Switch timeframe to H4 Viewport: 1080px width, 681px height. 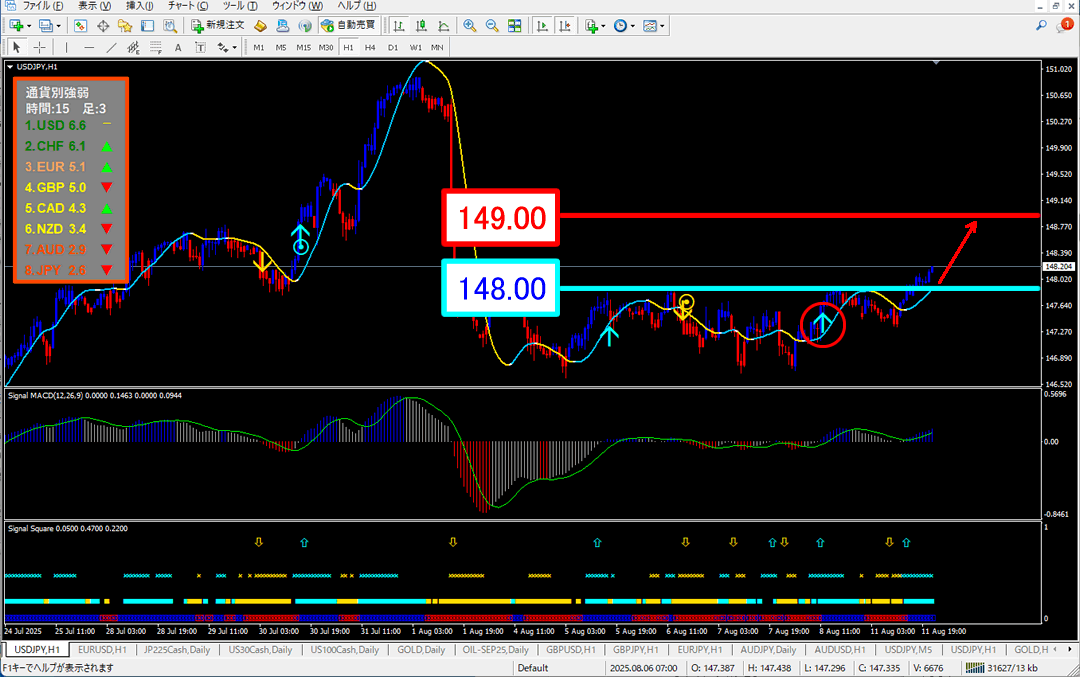coord(370,48)
